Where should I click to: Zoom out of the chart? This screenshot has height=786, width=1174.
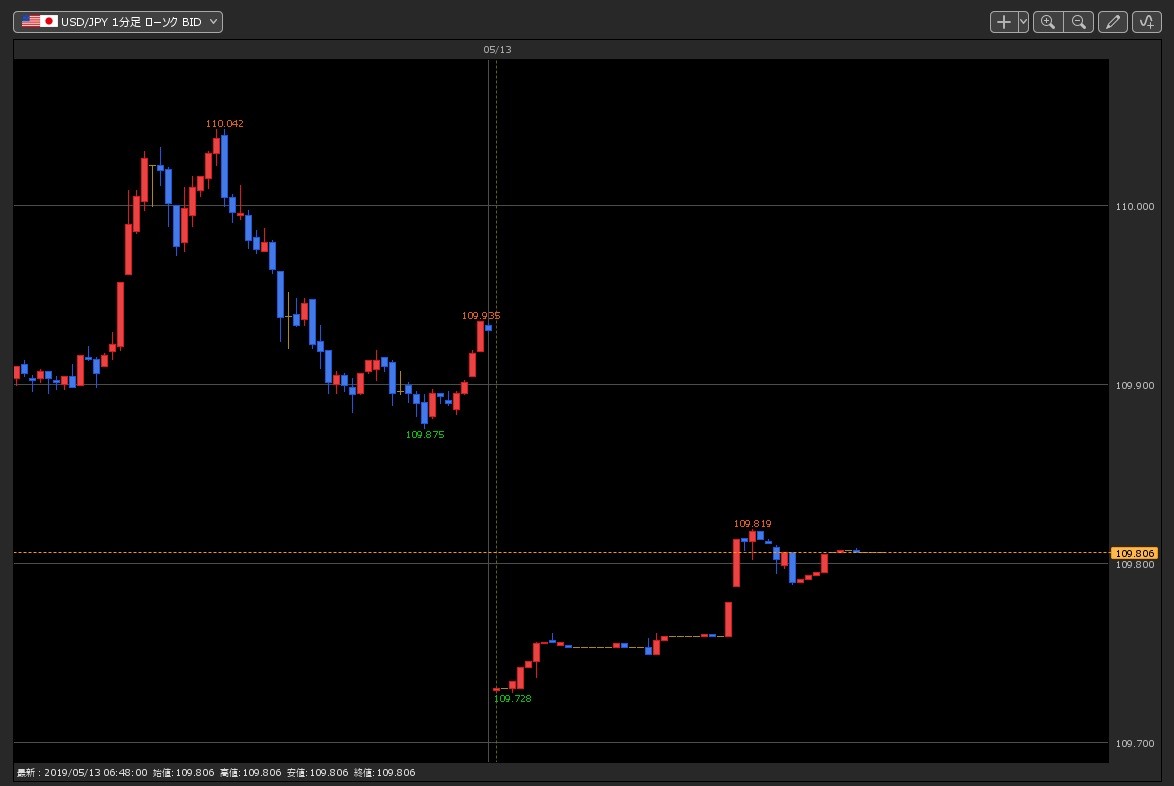tap(1079, 22)
